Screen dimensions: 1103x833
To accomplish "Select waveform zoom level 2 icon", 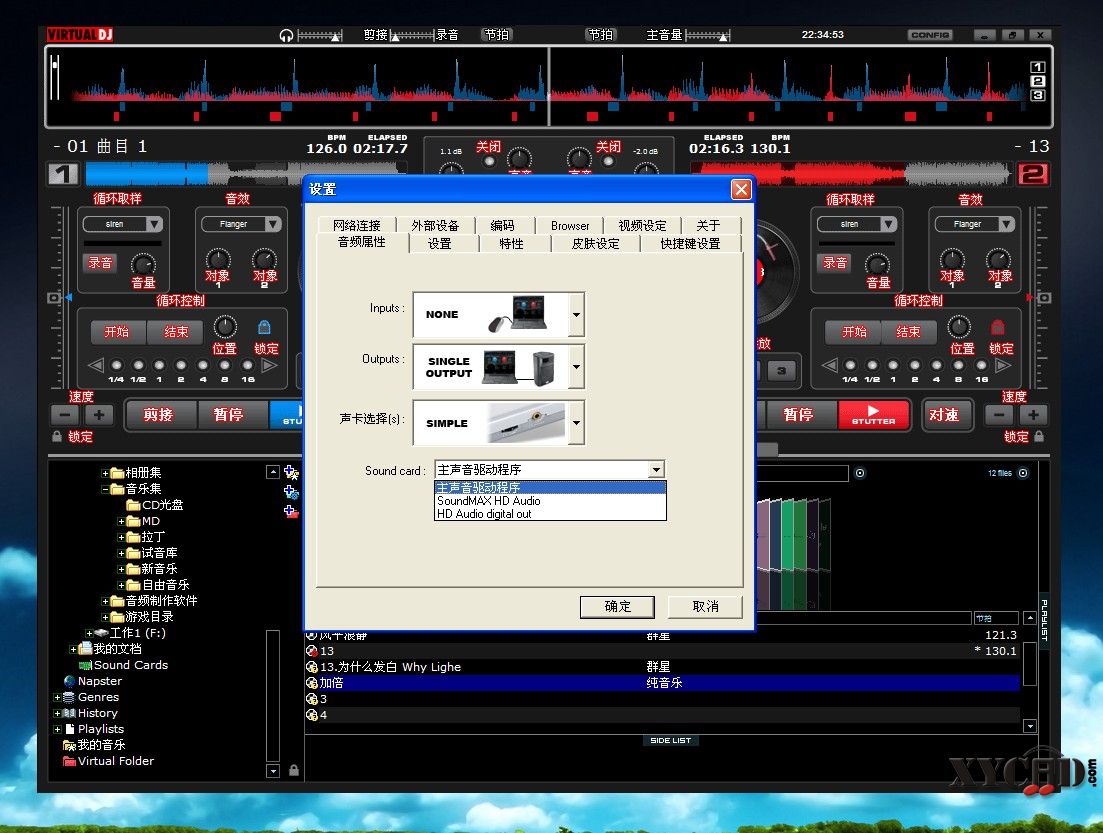I will [1038, 81].
